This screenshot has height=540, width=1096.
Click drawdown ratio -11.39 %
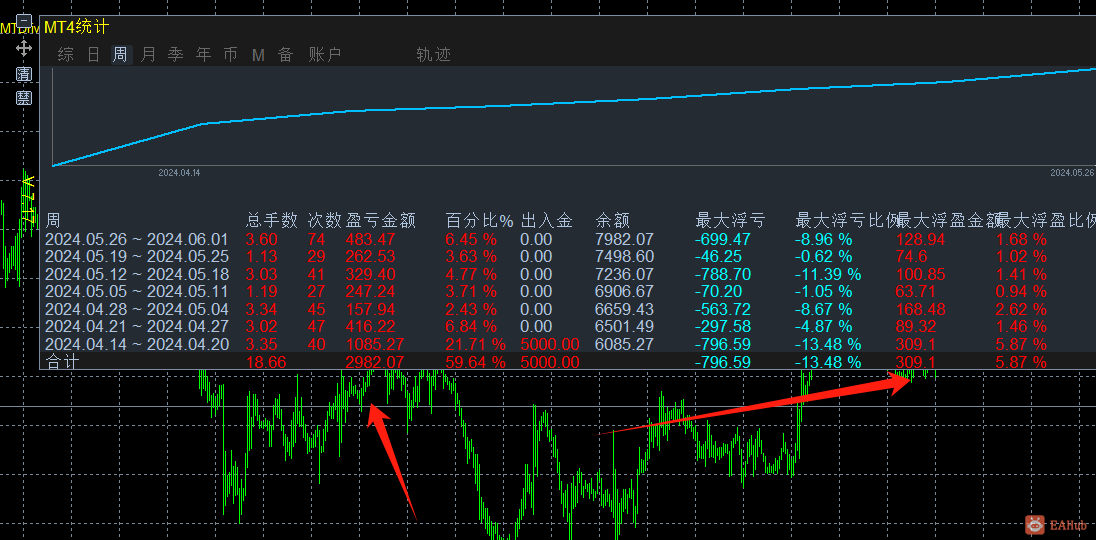828,275
